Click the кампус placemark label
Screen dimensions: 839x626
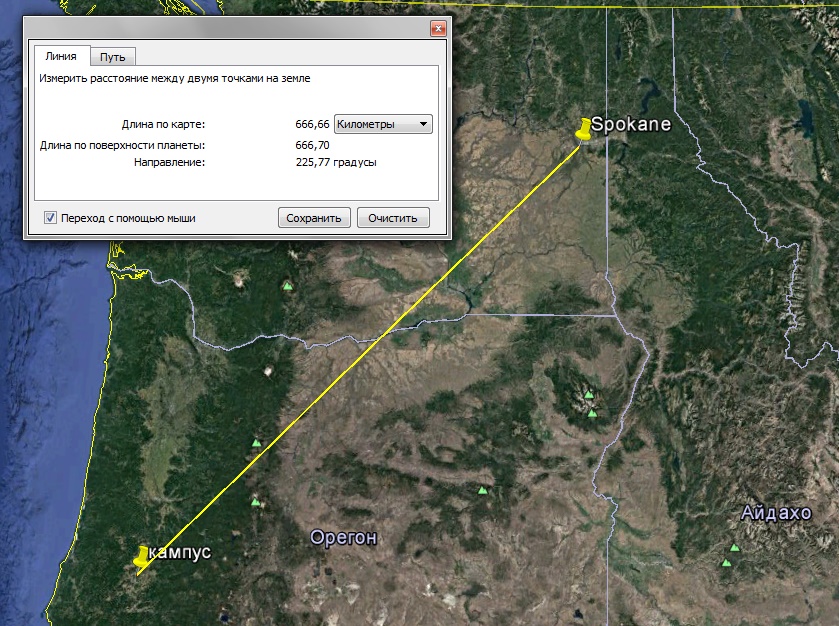tap(180, 552)
